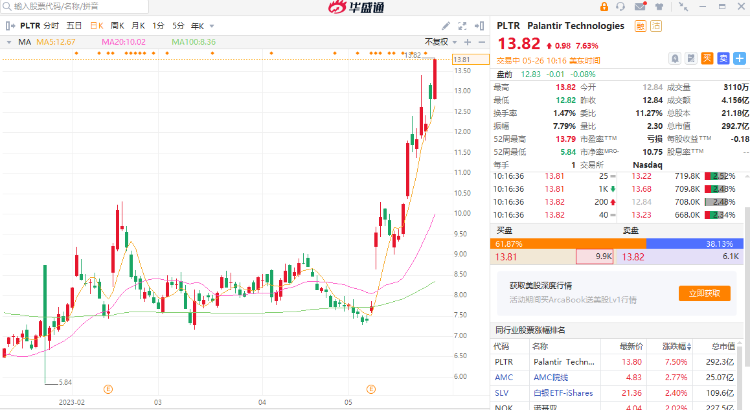
Task: Click the 最新价 column header
Action: [631, 346]
